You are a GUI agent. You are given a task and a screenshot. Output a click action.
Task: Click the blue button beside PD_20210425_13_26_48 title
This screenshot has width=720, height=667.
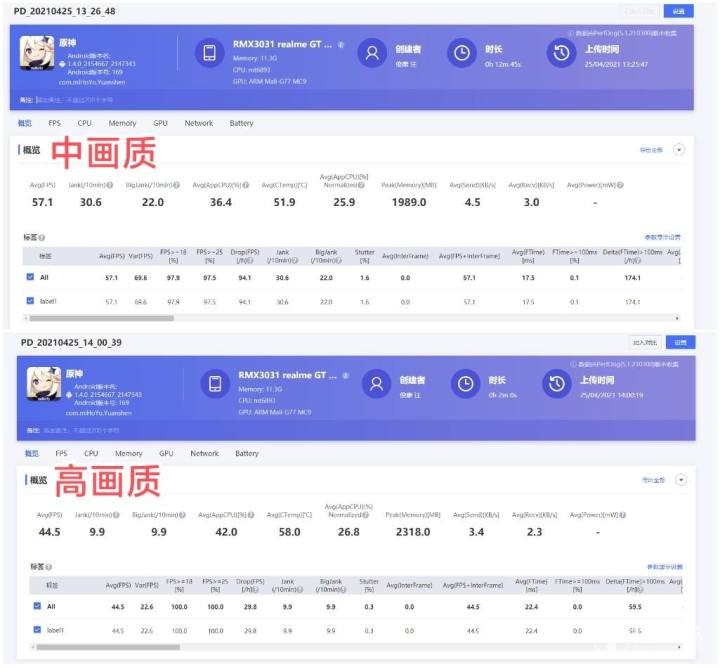point(678,11)
